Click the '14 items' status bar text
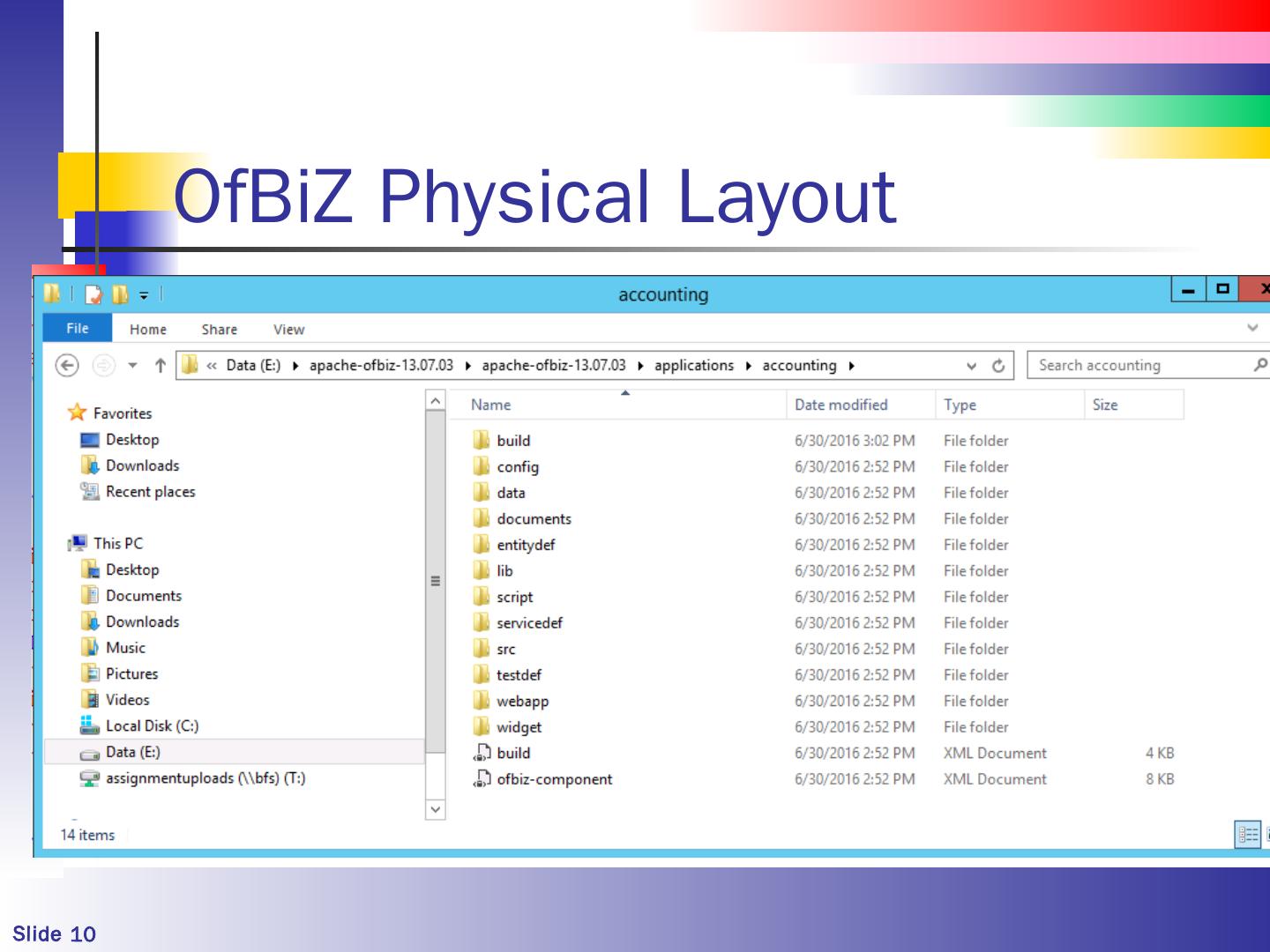 coord(87,835)
